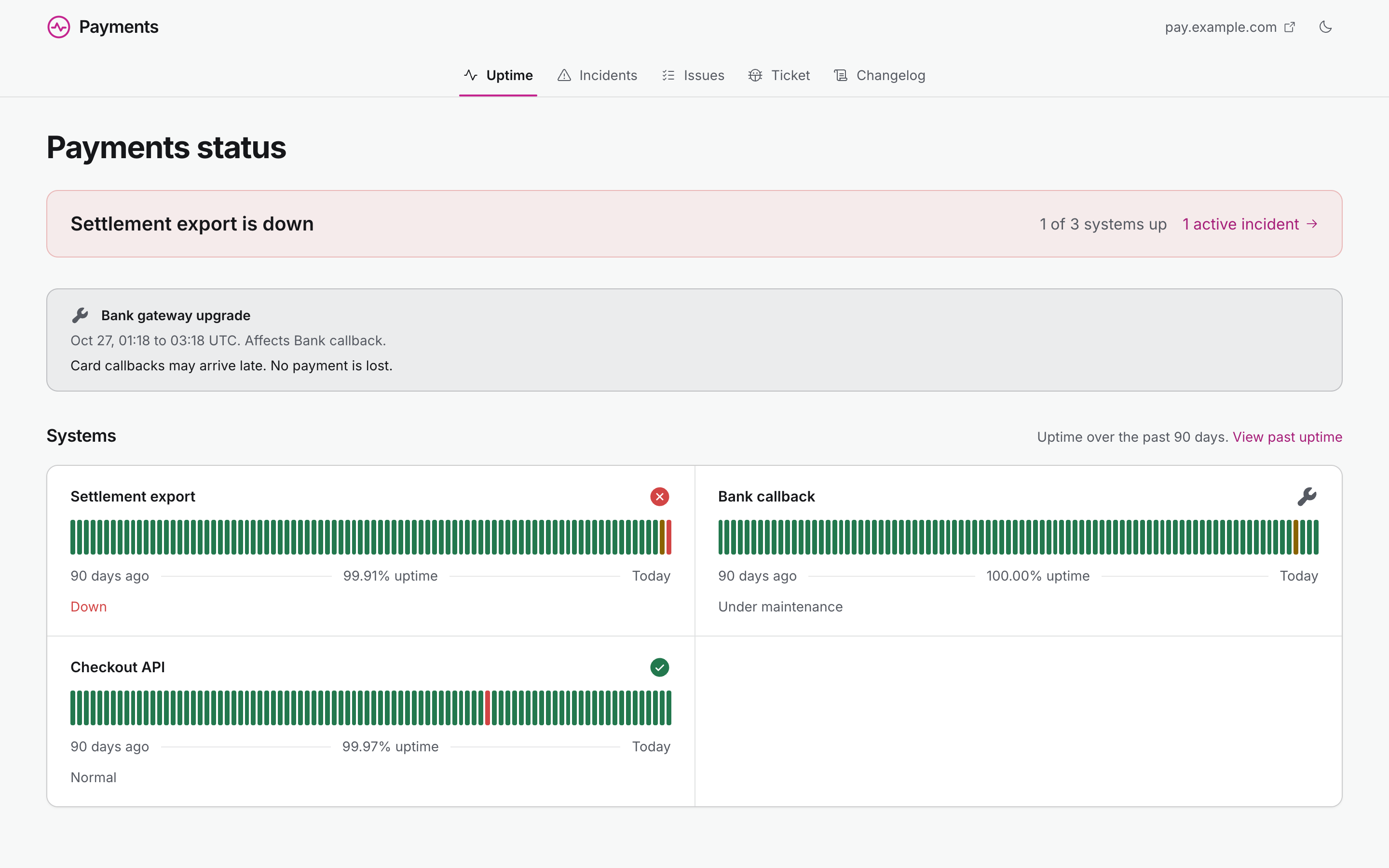Viewport: 1389px width, 868px height.
Task: Click the 100.00% uptime value
Action: (1038, 576)
